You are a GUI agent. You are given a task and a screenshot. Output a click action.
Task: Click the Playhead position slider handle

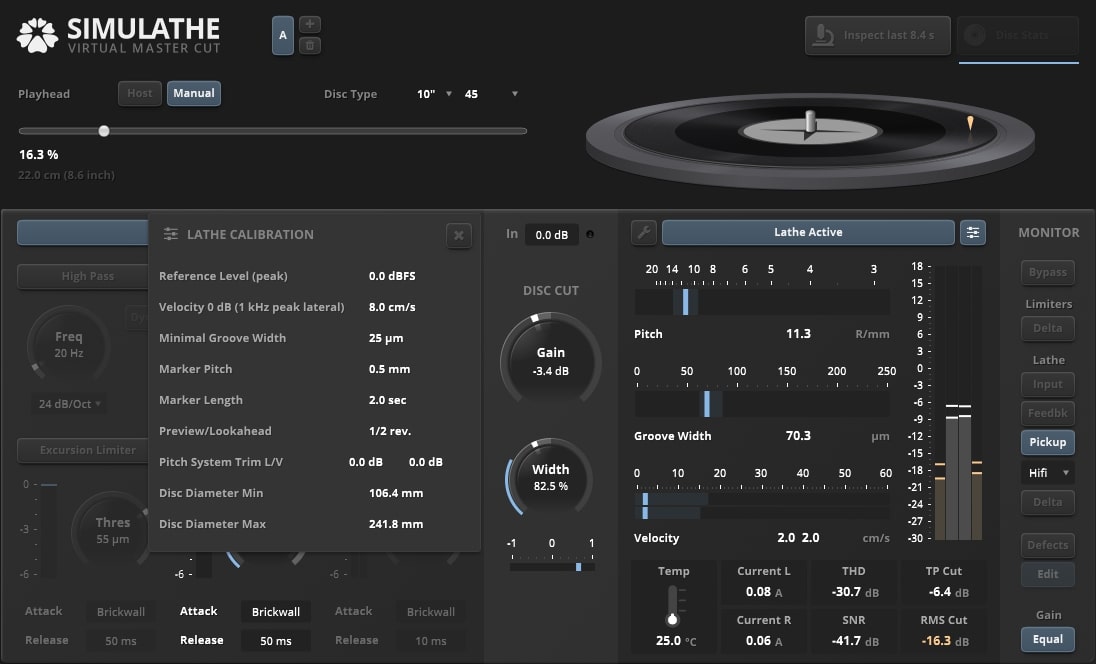[x=104, y=131]
